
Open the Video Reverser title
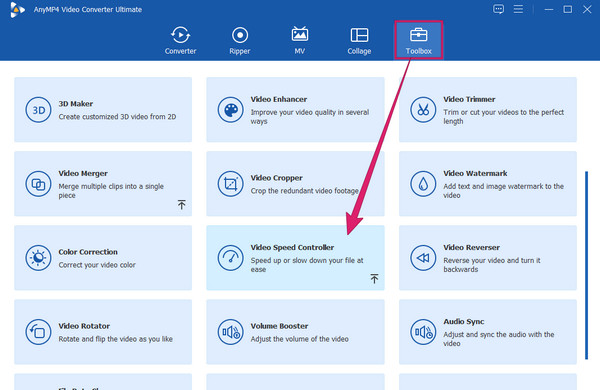471,247
